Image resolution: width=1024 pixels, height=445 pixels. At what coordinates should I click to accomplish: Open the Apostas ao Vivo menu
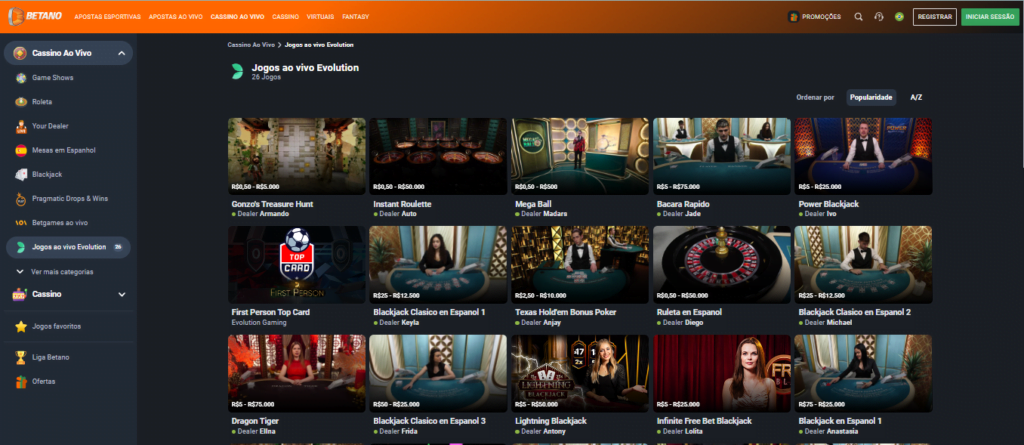pos(176,17)
